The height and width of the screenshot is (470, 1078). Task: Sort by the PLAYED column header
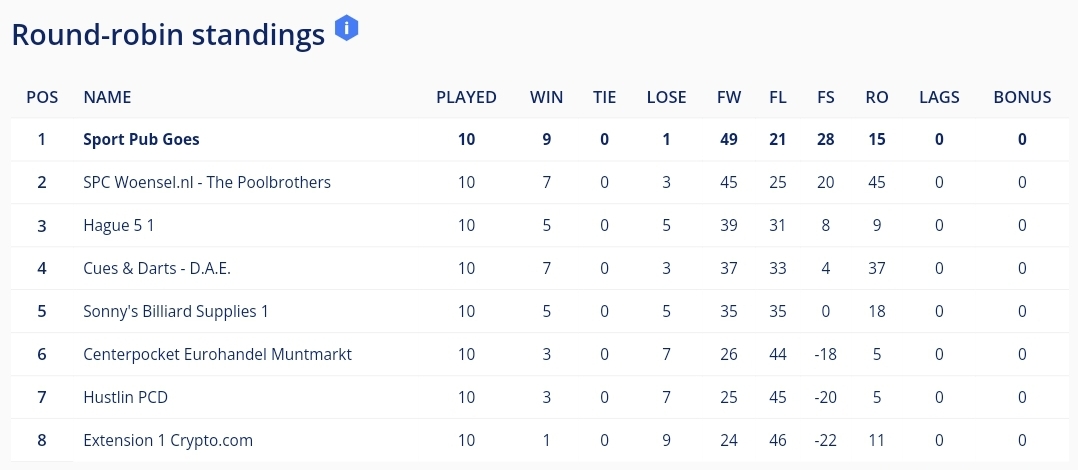pos(466,98)
